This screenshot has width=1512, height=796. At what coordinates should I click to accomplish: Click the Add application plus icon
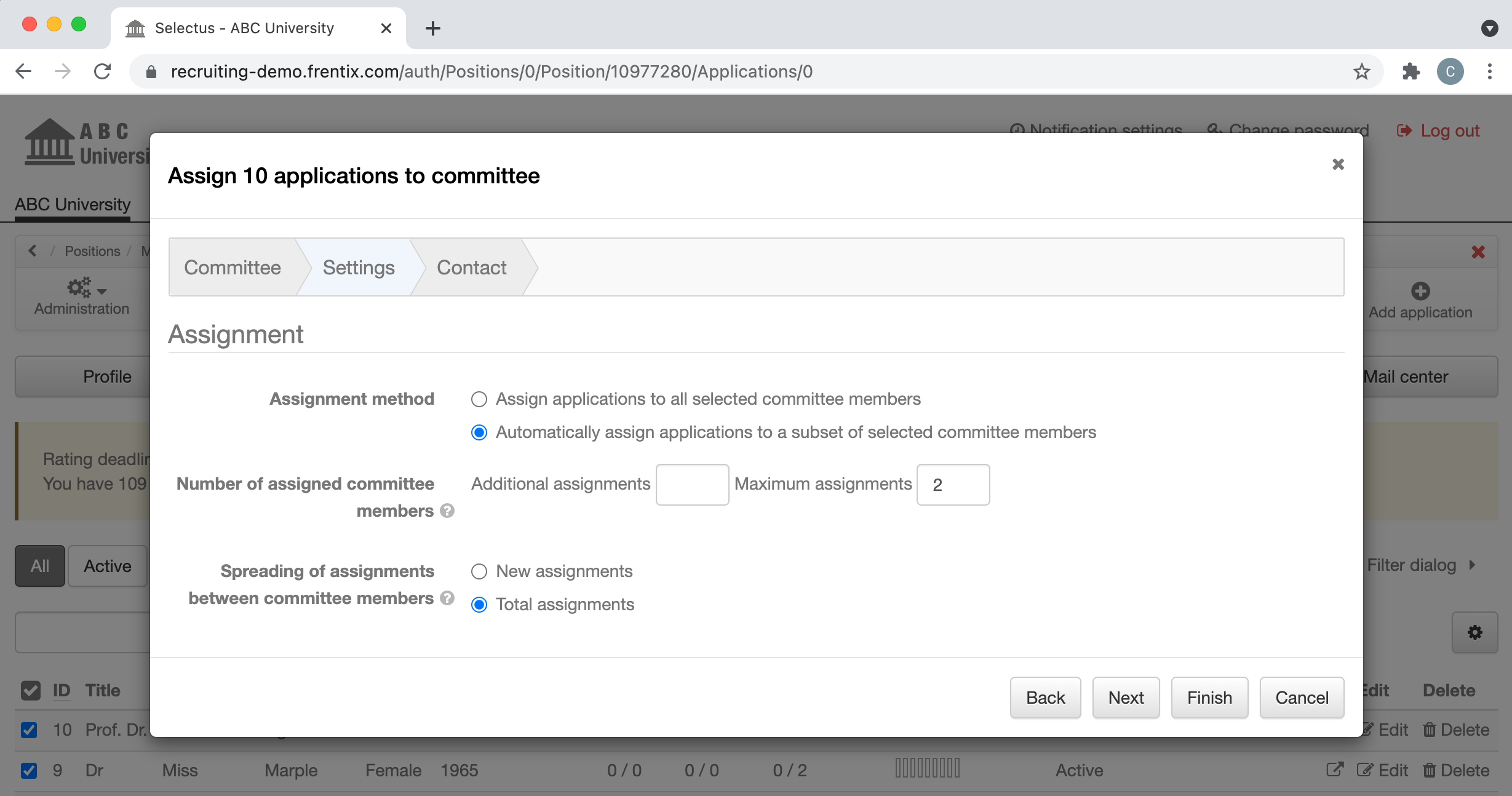[1420, 290]
